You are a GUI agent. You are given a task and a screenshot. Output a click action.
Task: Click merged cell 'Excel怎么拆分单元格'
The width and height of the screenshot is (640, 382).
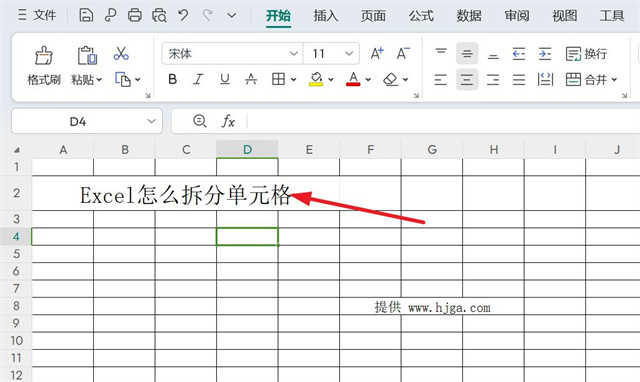pyautogui.click(x=186, y=193)
